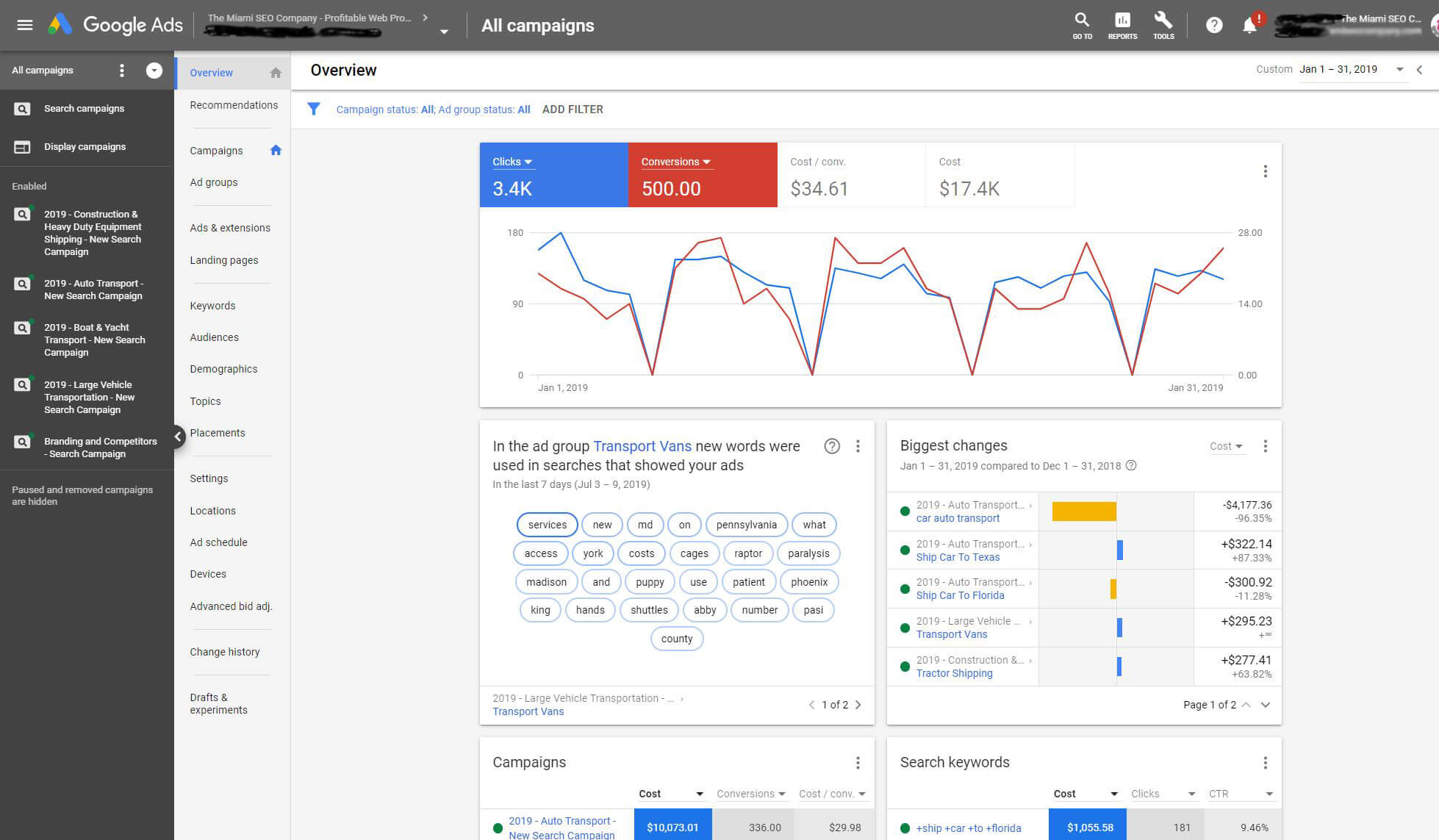This screenshot has width=1439, height=840.
Task: Select the 'services' word chip
Action: click(x=548, y=525)
